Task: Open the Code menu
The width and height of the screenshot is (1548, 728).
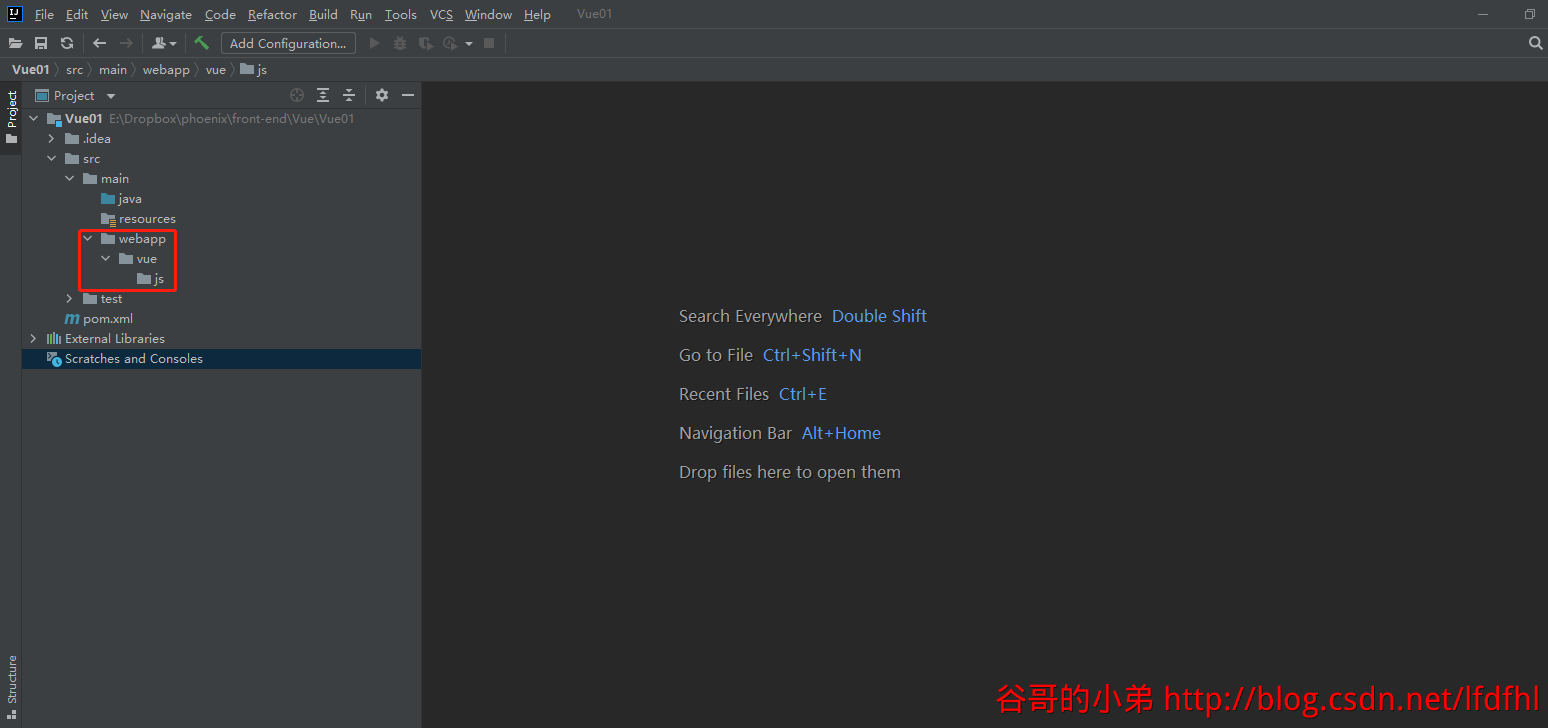Action: (220, 15)
